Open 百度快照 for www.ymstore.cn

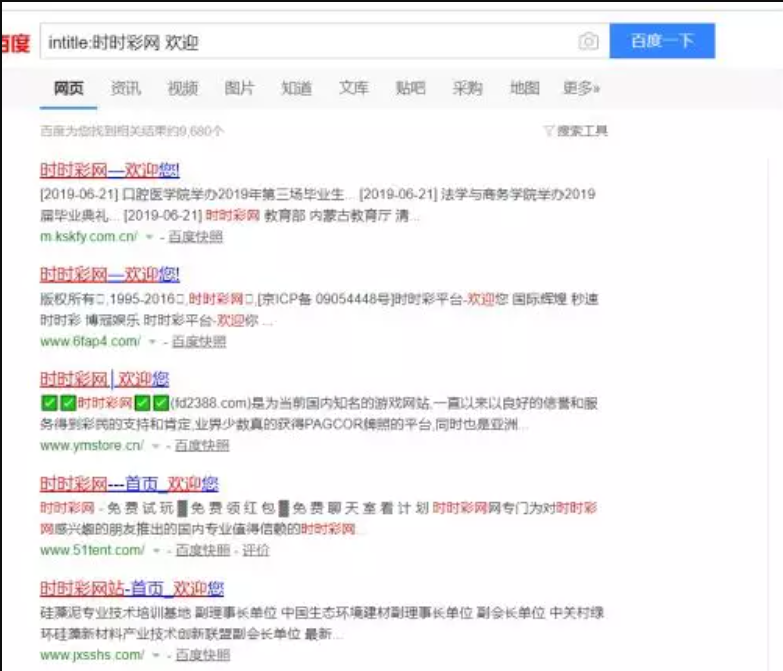tap(202, 445)
